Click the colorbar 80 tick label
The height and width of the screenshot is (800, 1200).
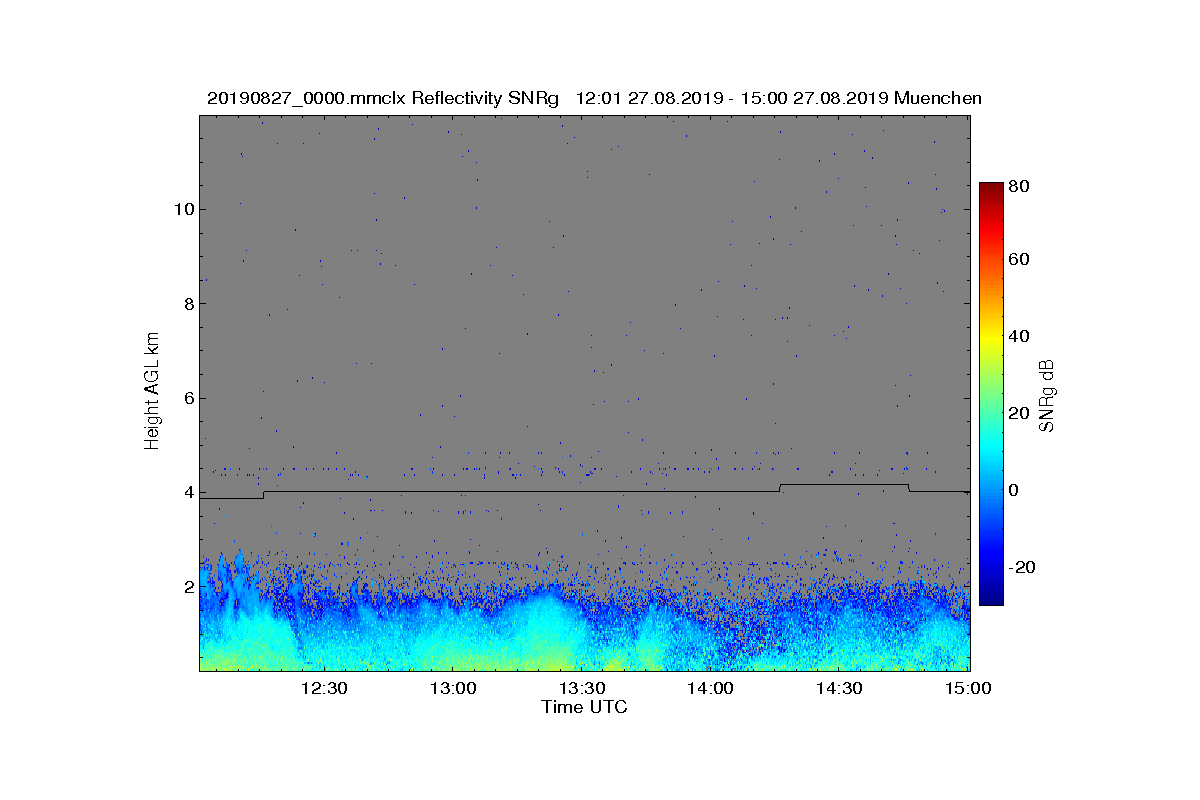(x=1021, y=186)
